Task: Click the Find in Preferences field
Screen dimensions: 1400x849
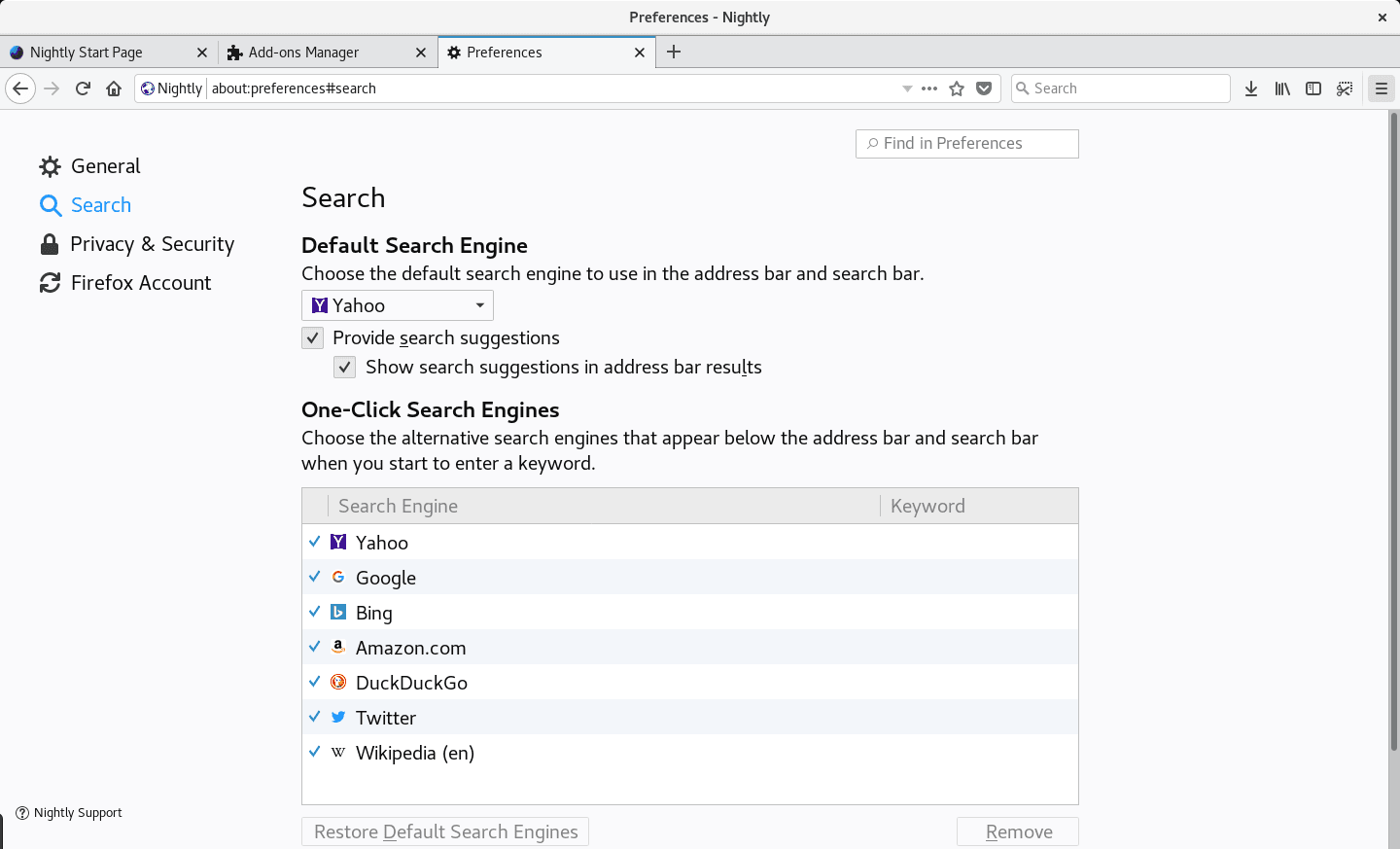Action: tap(967, 144)
